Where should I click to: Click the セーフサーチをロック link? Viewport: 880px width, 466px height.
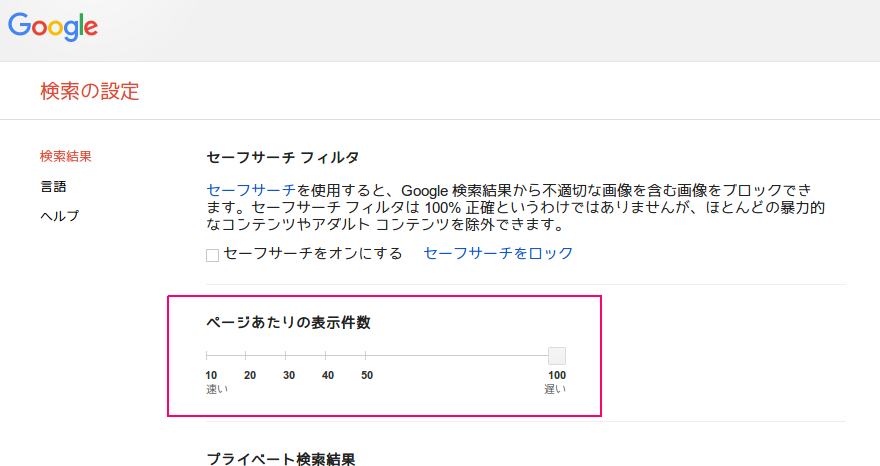pyautogui.click(x=498, y=253)
